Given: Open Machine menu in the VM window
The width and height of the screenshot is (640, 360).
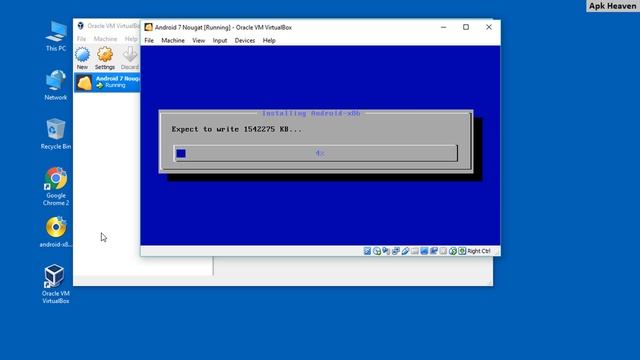Looking at the screenshot, I should tap(173, 40).
